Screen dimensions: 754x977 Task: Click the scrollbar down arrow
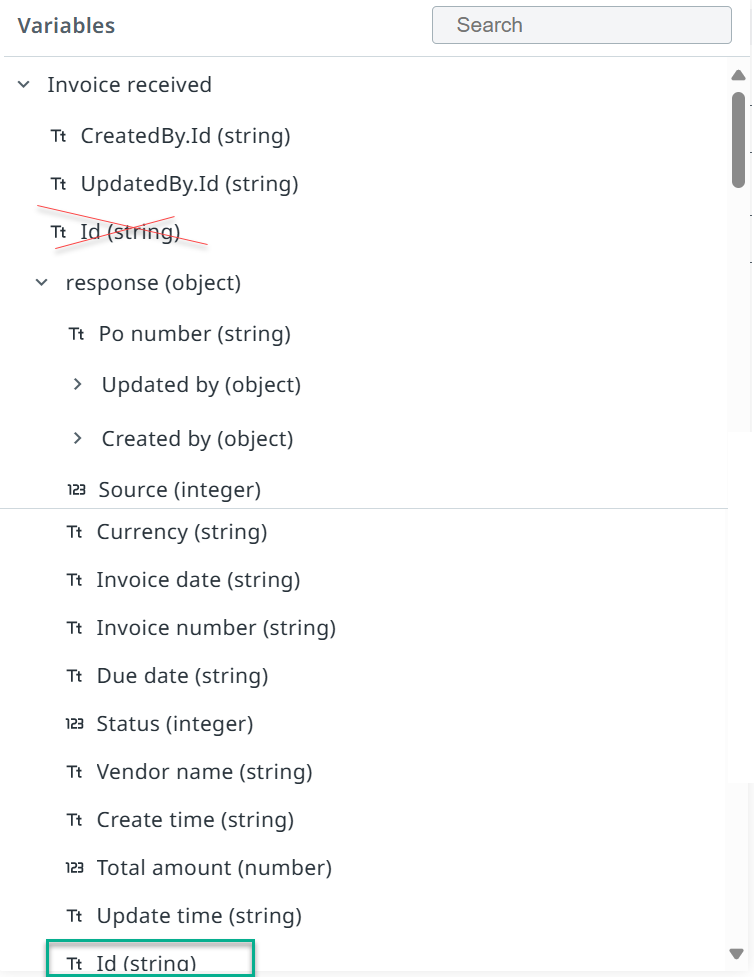(x=737, y=953)
